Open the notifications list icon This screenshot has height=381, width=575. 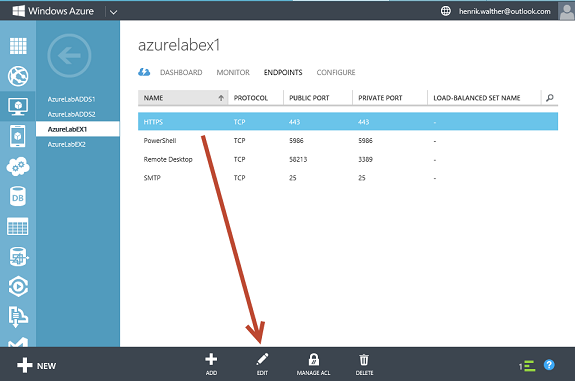(527, 366)
